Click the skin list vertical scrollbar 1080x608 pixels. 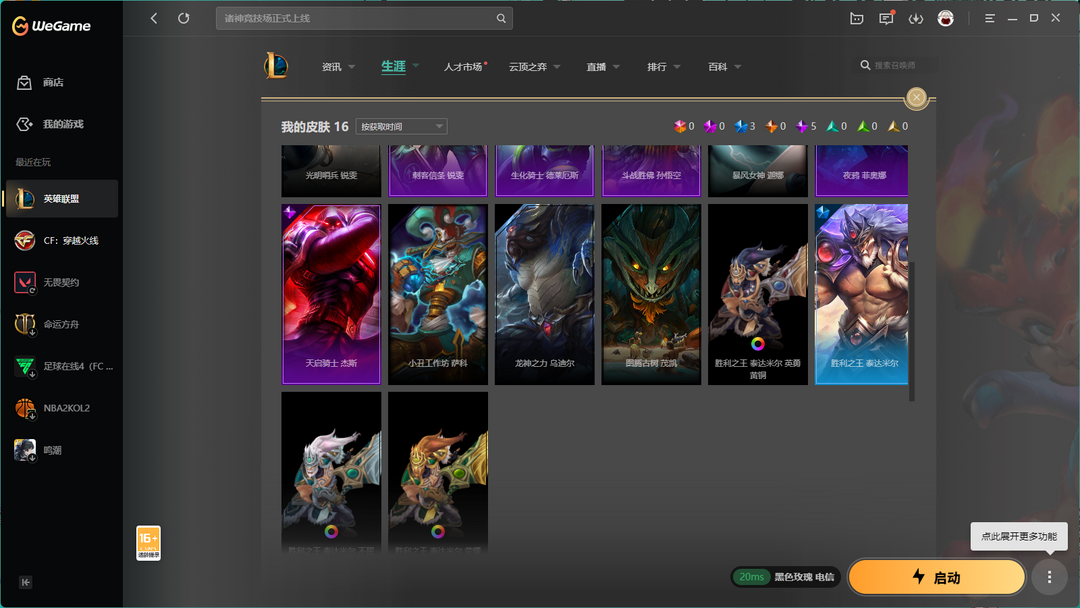click(912, 331)
